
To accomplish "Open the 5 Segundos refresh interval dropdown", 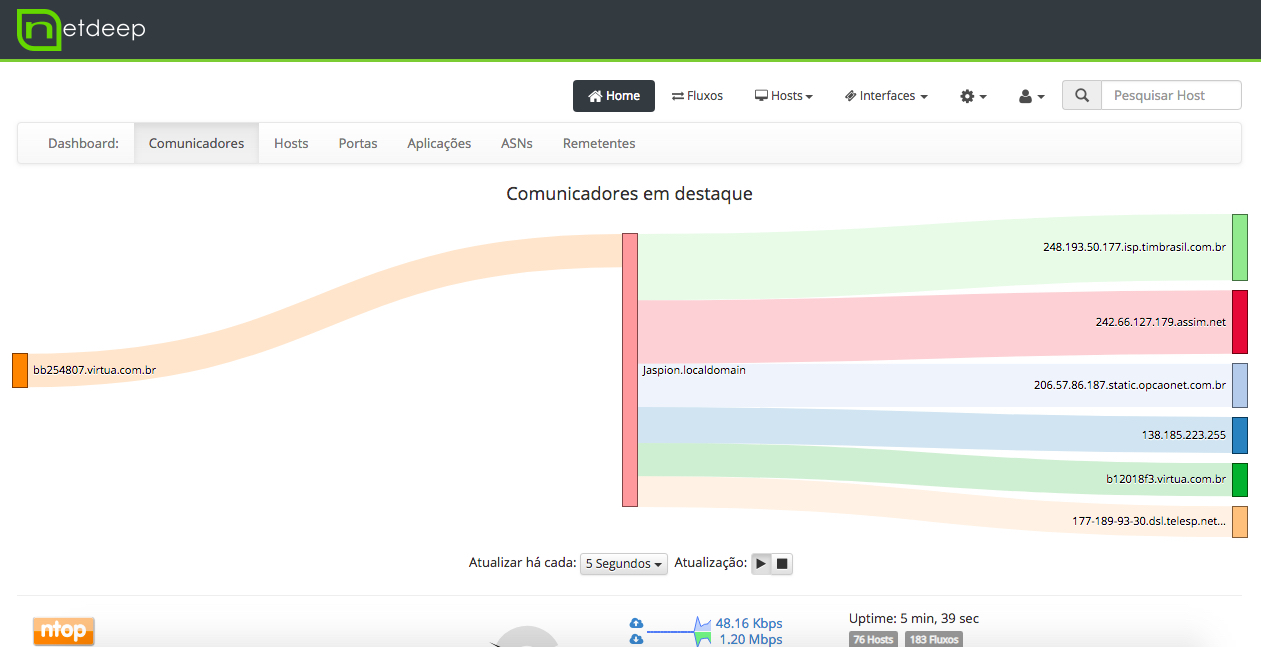I will [625, 564].
